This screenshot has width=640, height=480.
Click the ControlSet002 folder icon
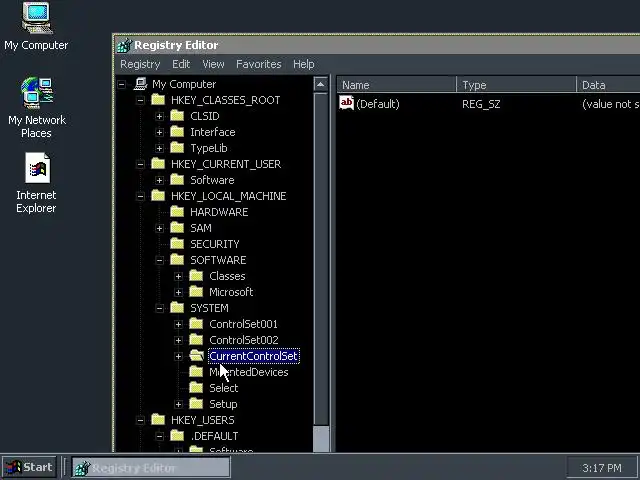tap(196, 340)
